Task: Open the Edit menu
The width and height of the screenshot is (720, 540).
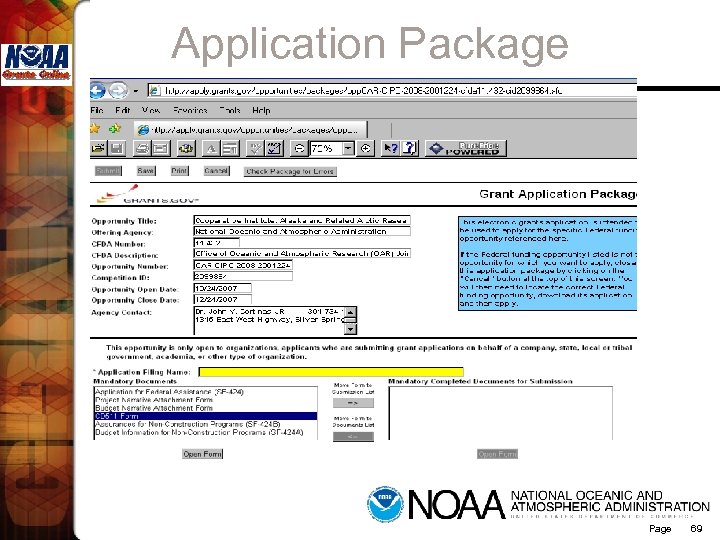Action: (x=123, y=110)
